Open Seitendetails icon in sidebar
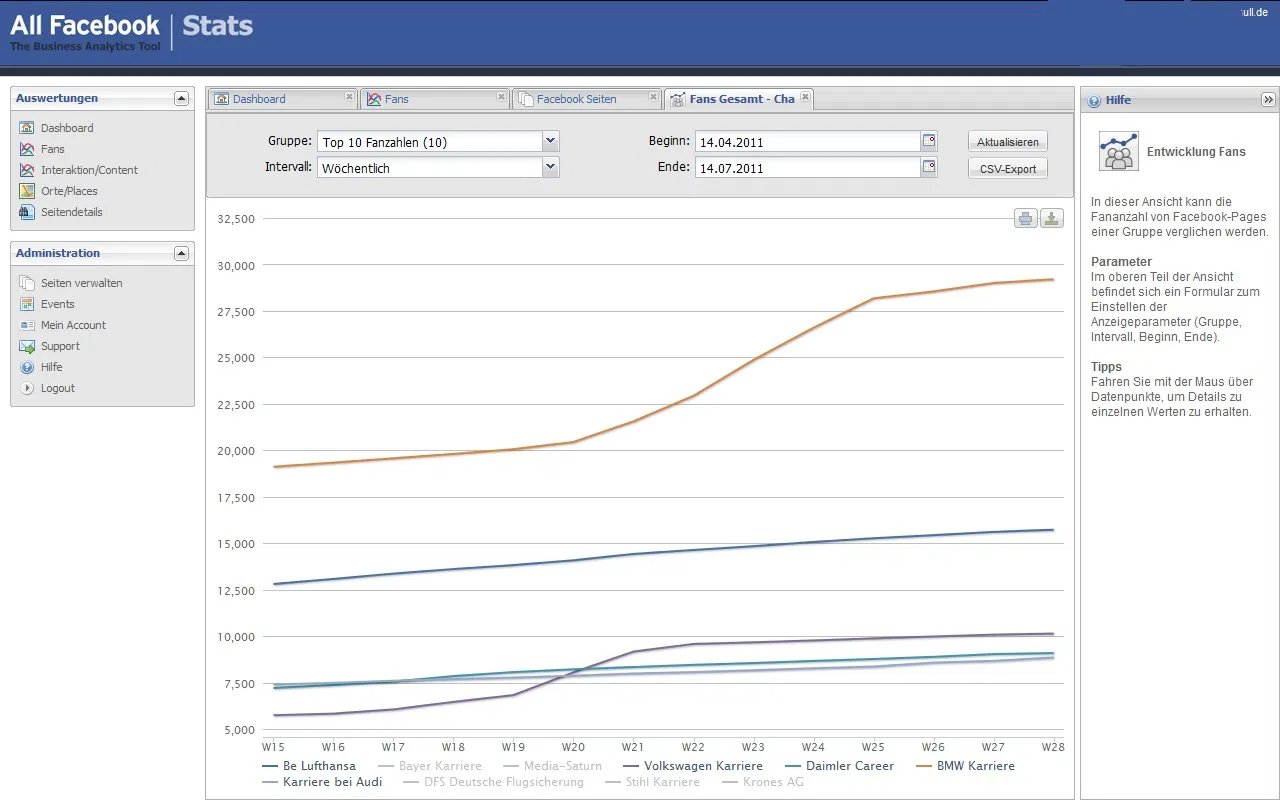1280x800 pixels. pyautogui.click(x=27, y=212)
